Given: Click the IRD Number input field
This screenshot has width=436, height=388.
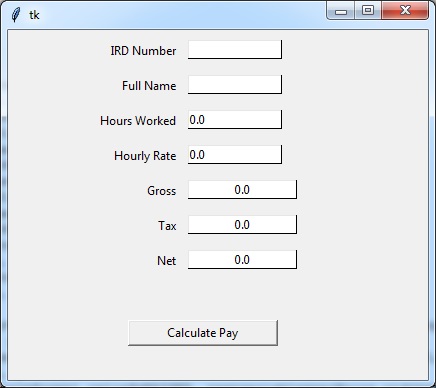Looking at the screenshot, I should tap(235, 50).
